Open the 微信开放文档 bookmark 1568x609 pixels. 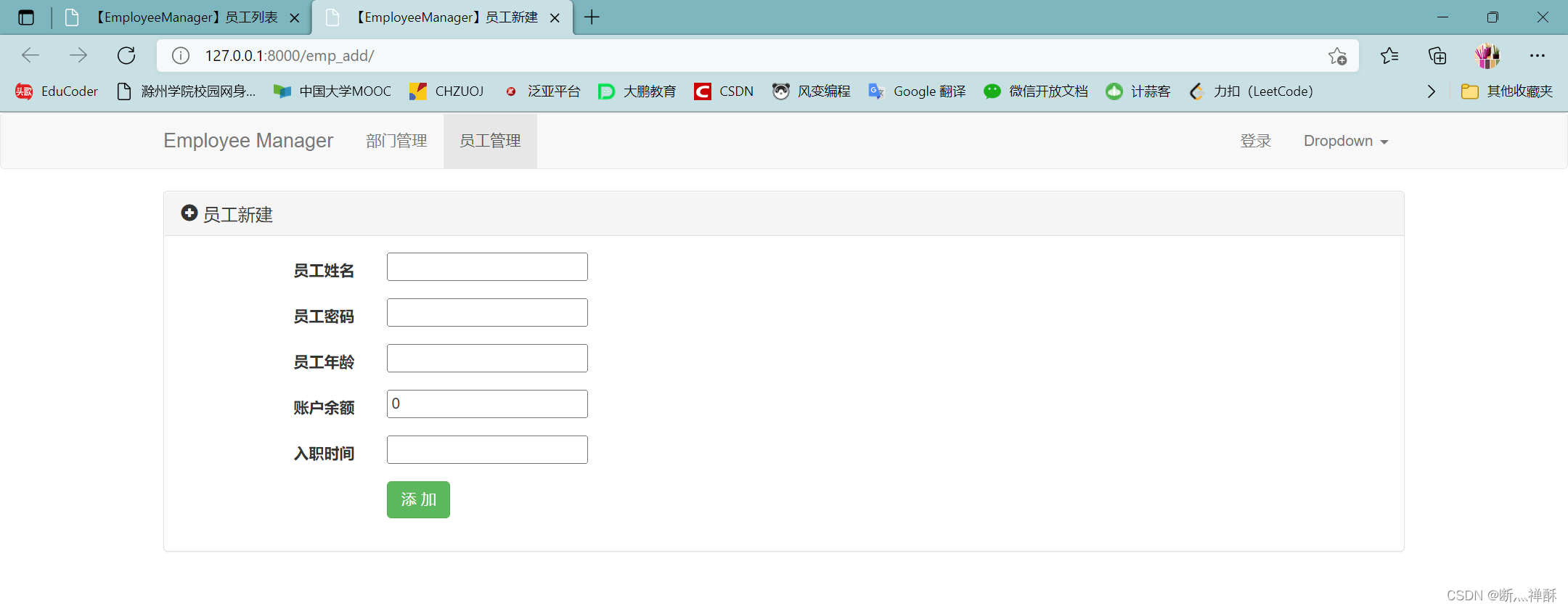(1036, 91)
